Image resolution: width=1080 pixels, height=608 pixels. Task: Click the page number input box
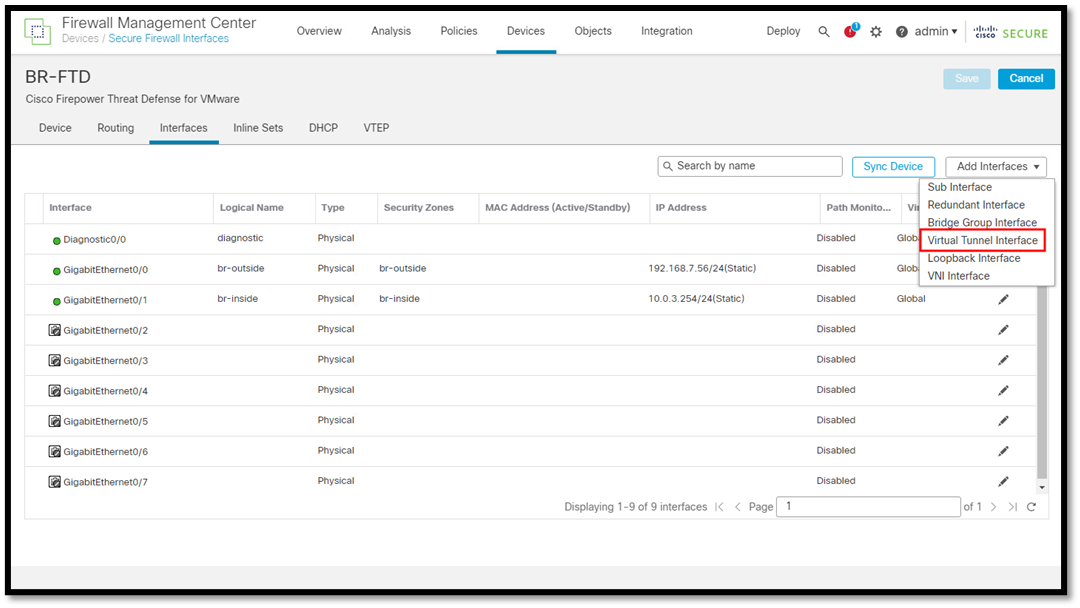(868, 506)
